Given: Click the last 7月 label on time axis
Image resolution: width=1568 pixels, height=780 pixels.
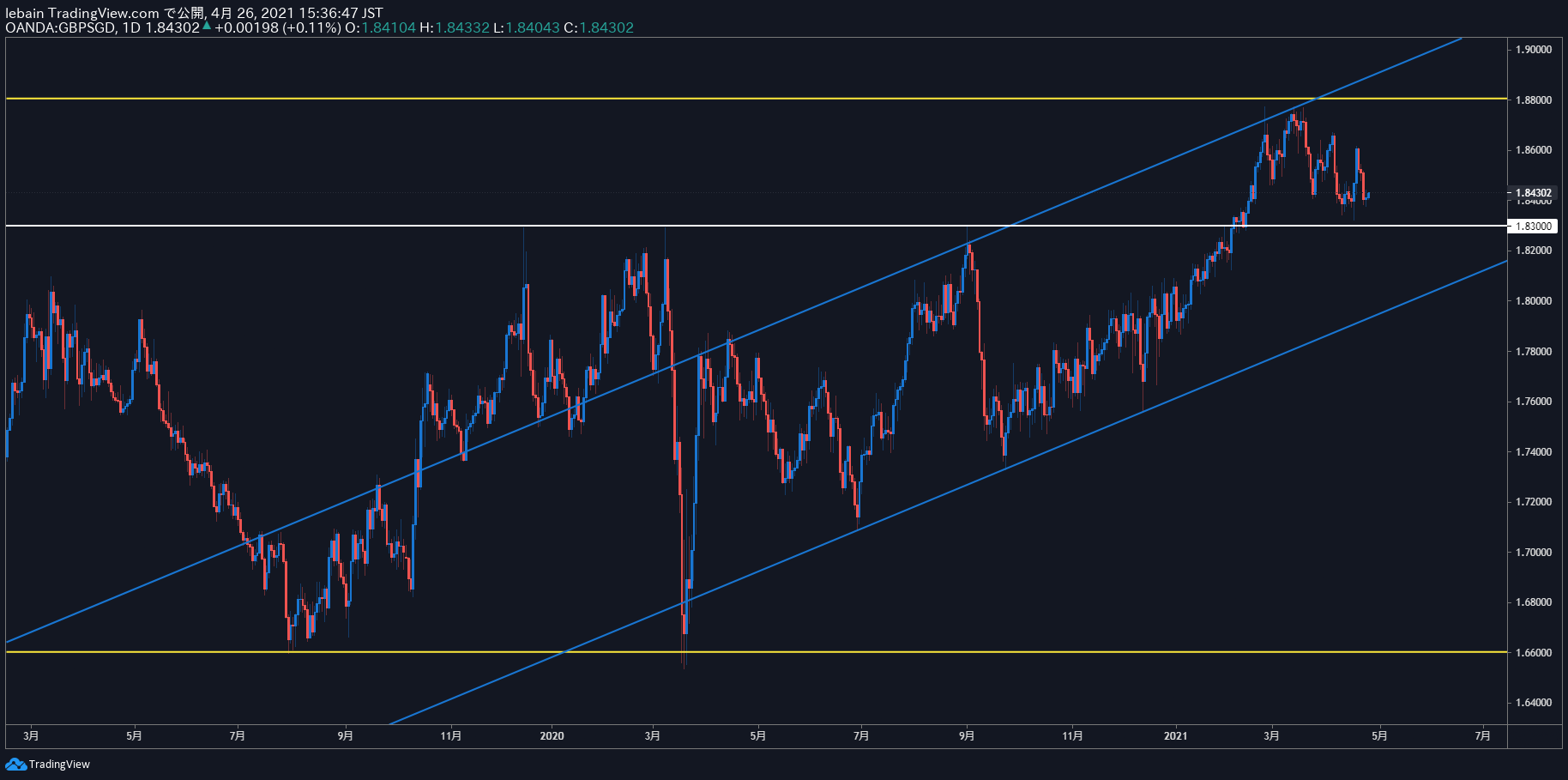Looking at the screenshot, I should (x=1482, y=736).
